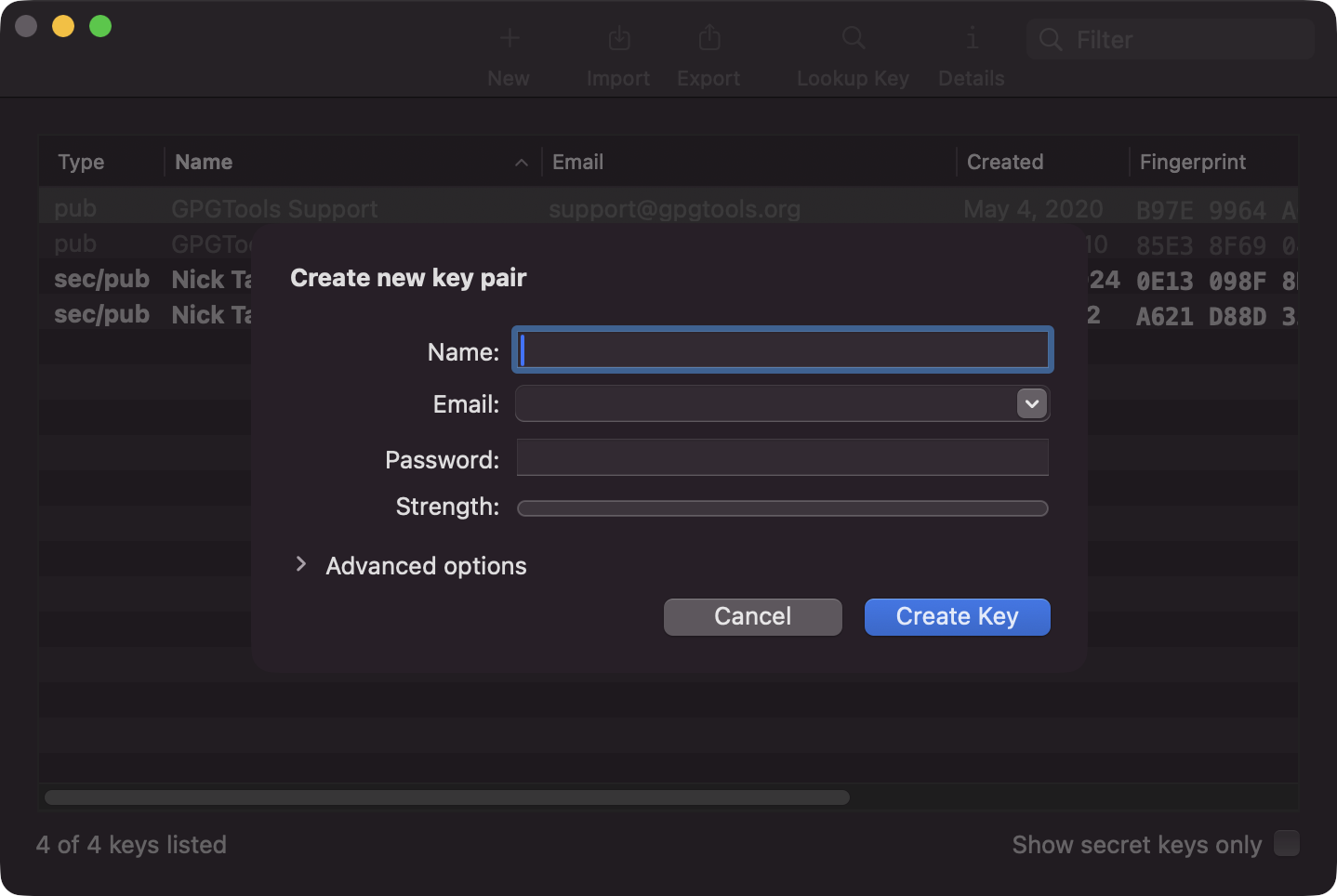Enable Show secret keys only checkbox
The width and height of the screenshot is (1337, 896).
[x=1286, y=843]
